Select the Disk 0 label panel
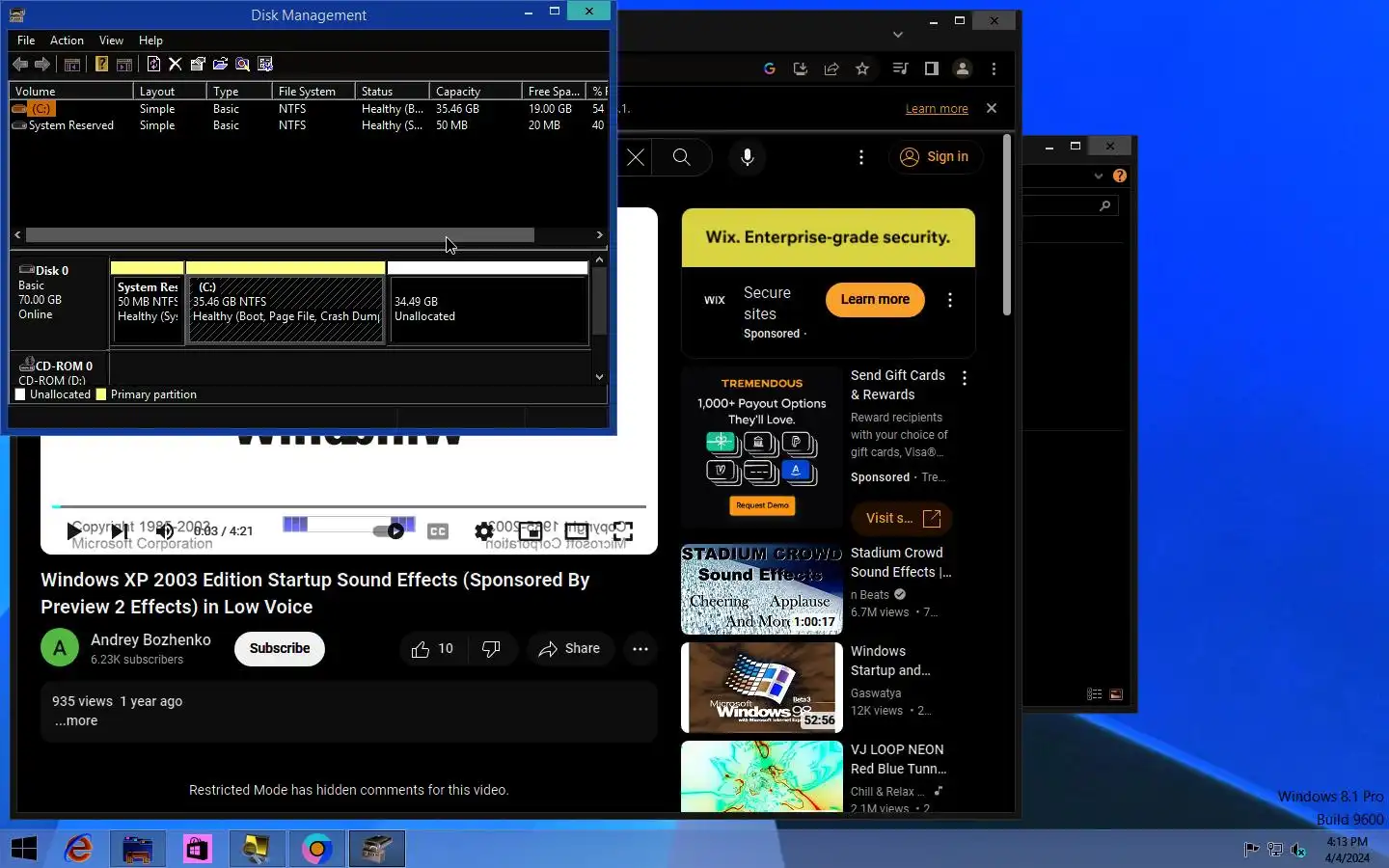 point(59,304)
